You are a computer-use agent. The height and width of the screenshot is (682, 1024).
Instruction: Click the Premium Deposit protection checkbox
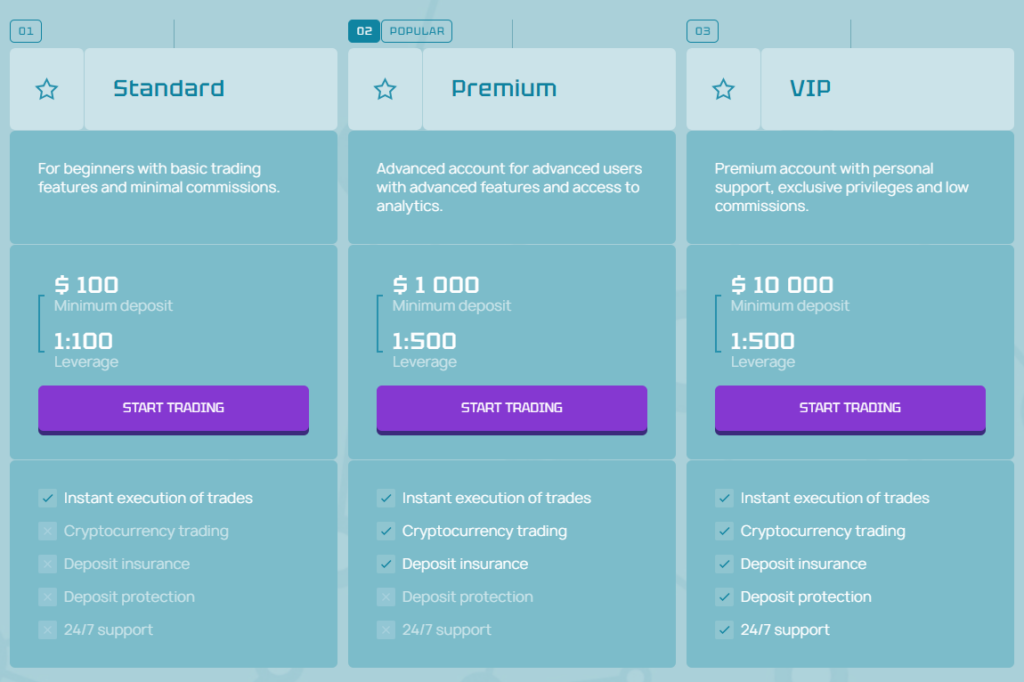386,597
